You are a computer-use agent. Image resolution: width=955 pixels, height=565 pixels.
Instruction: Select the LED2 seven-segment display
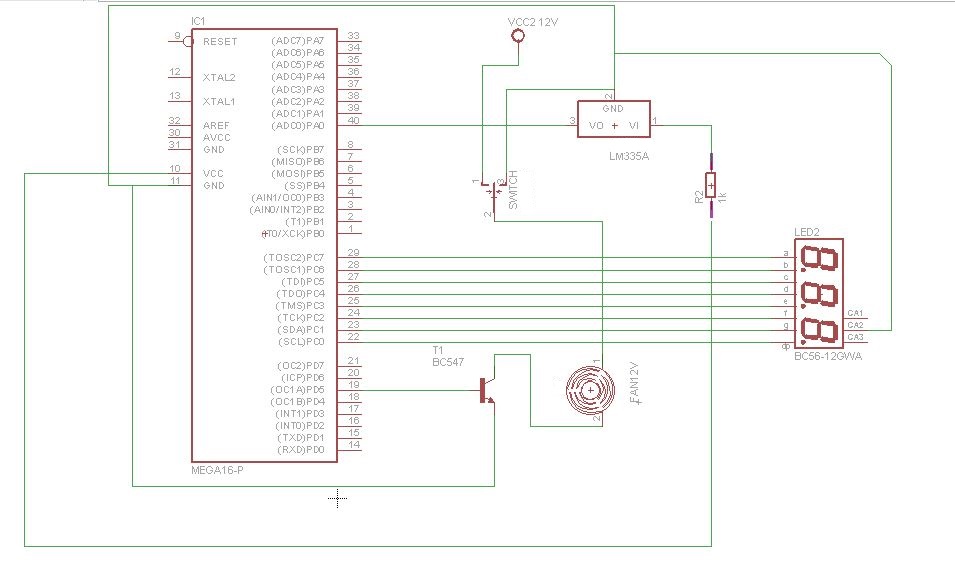pyautogui.click(x=819, y=293)
